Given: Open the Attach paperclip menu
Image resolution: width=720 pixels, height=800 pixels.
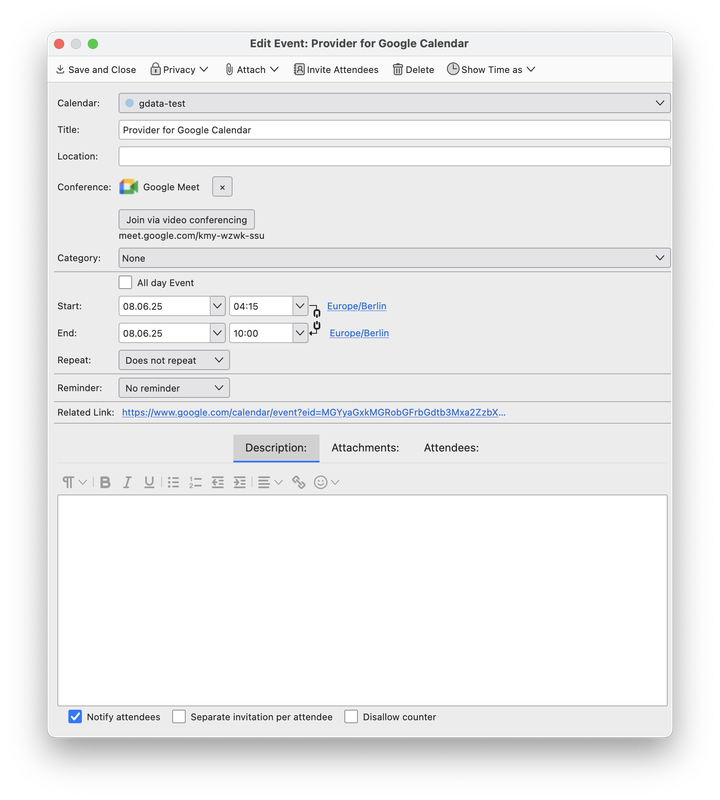Looking at the screenshot, I should [x=252, y=69].
